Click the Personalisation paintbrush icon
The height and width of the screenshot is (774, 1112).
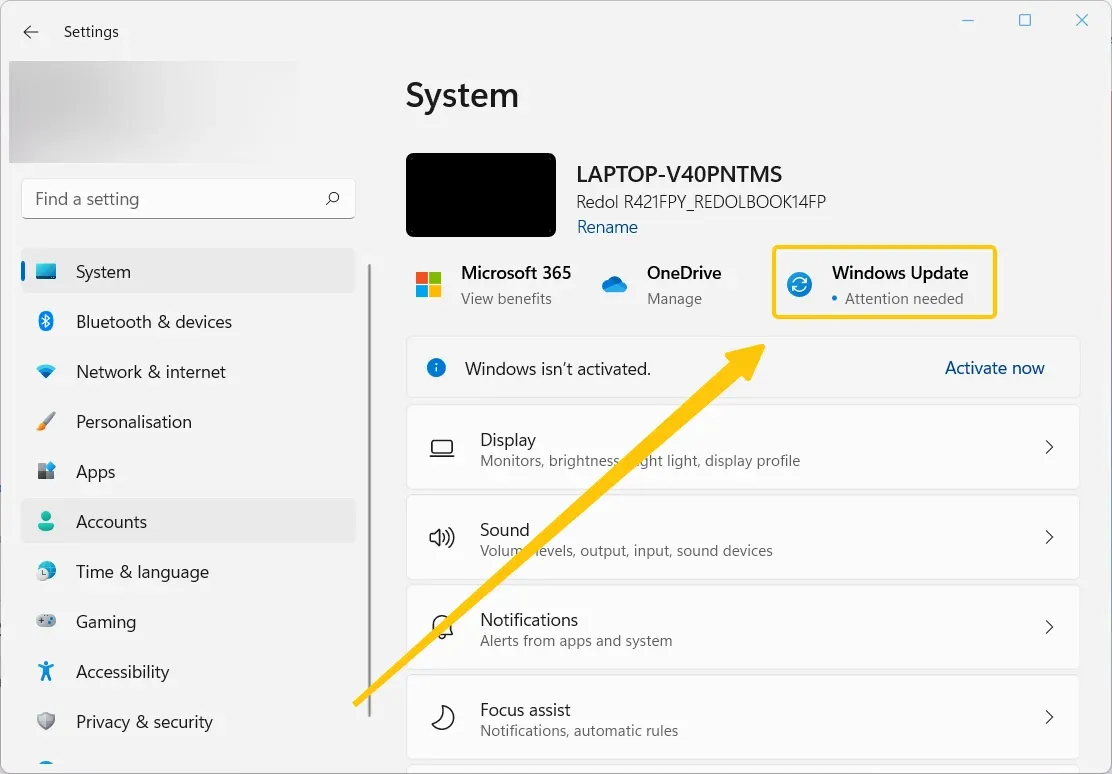46,421
